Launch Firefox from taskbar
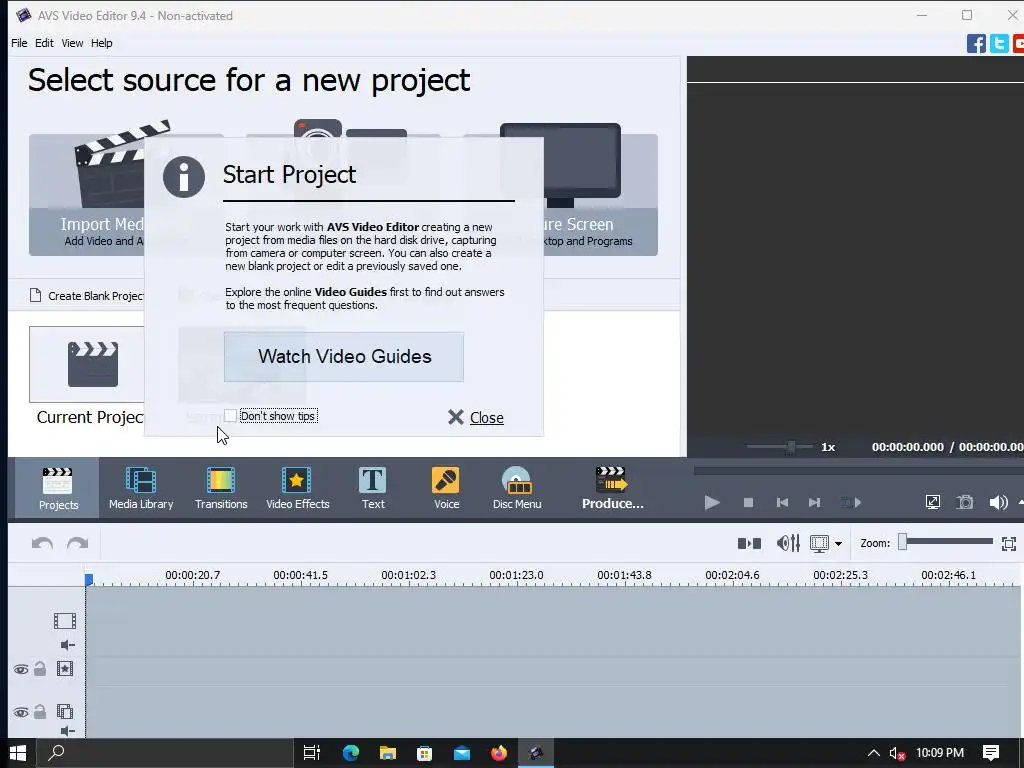The image size is (1024, 768). click(x=499, y=753)
